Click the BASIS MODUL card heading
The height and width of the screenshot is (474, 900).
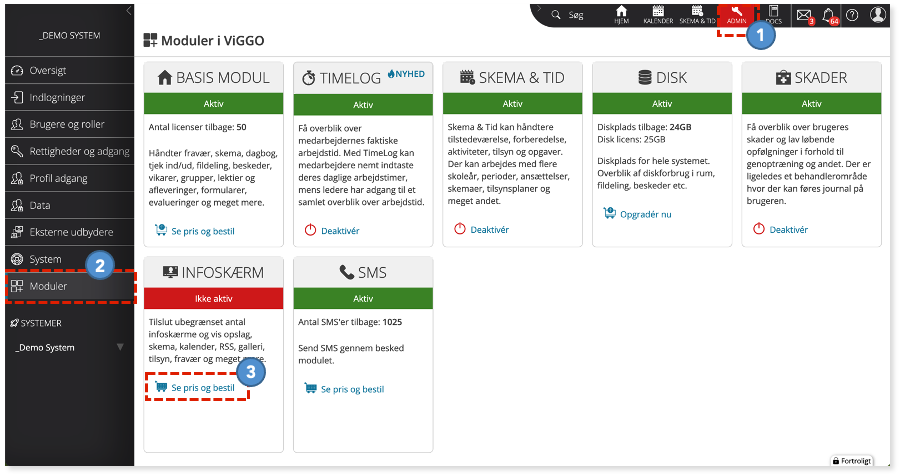coord(214,77)
